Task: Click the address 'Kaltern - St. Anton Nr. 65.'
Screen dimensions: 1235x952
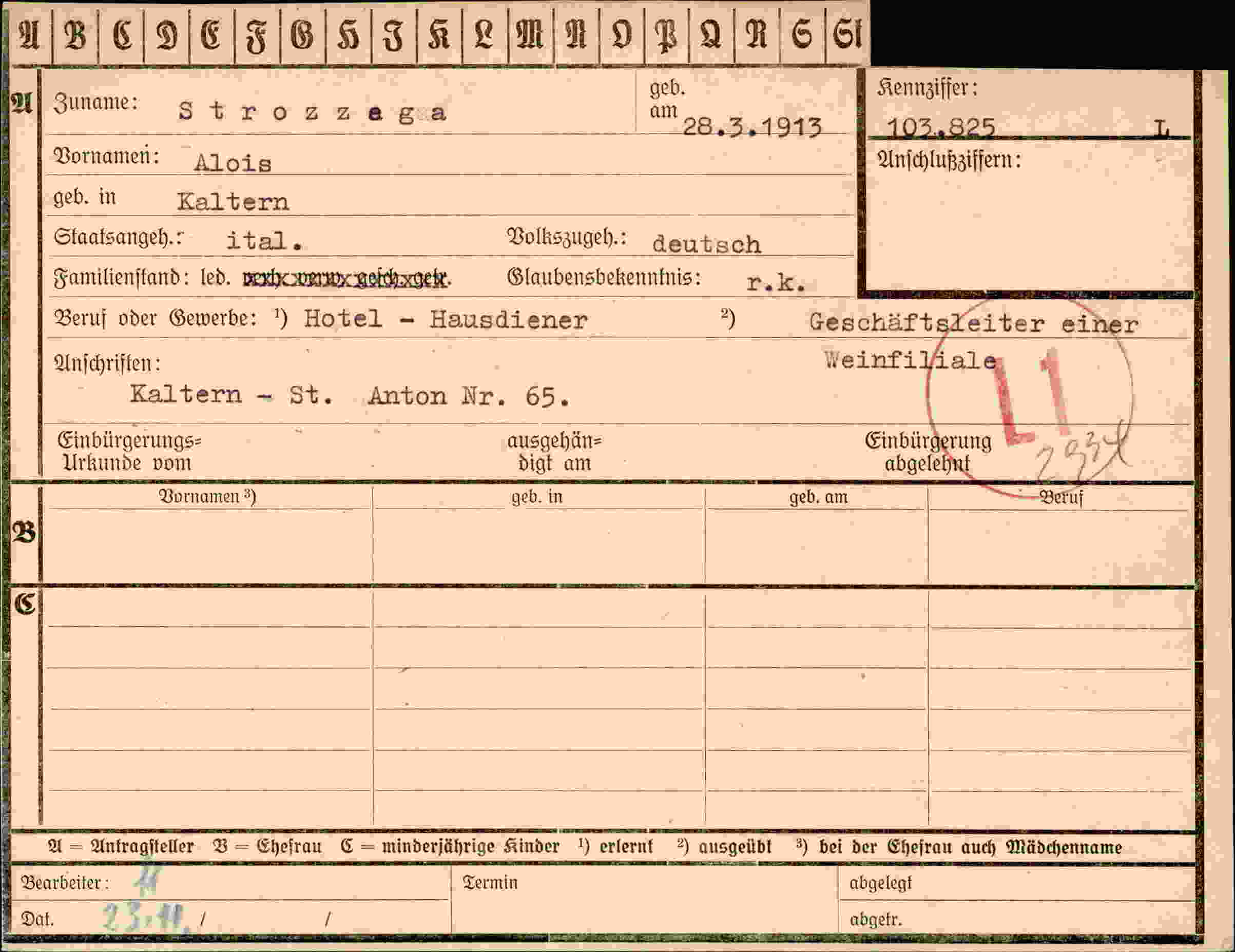Action: (350, 395)
